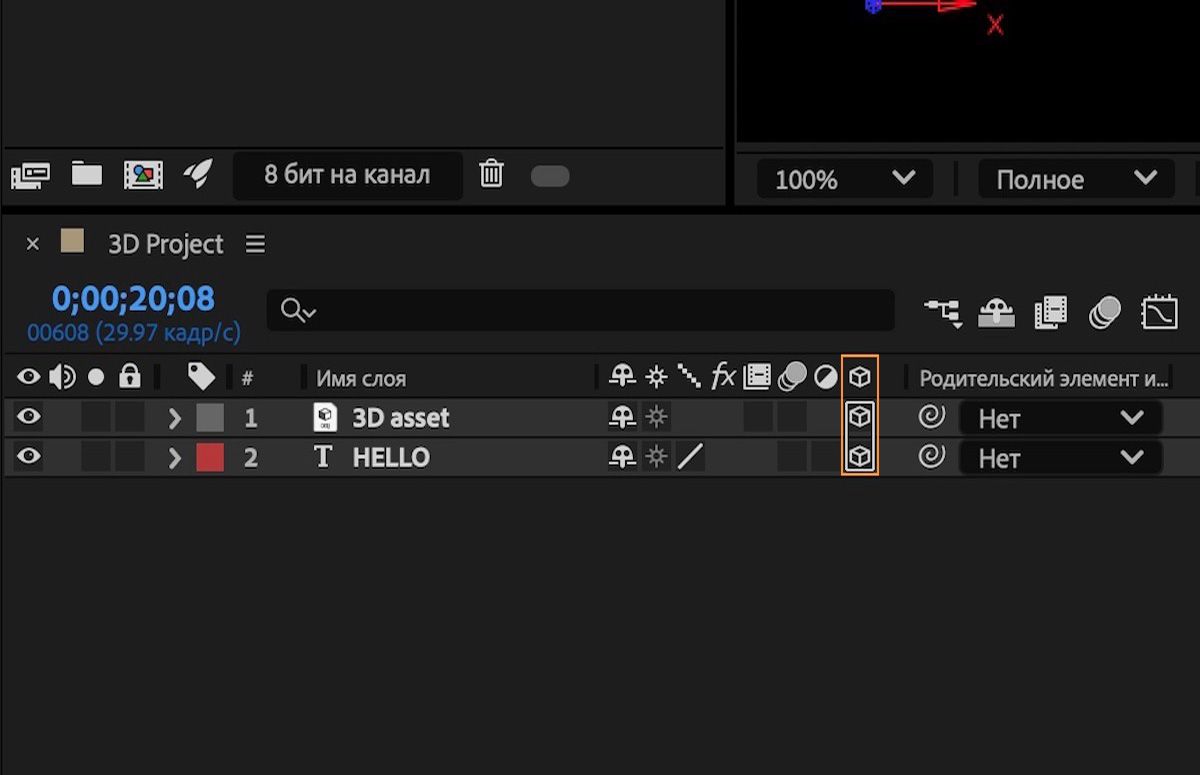Delete selected project item with trash icon
Screen dimensions: 1200x775
tap(491, 174)
